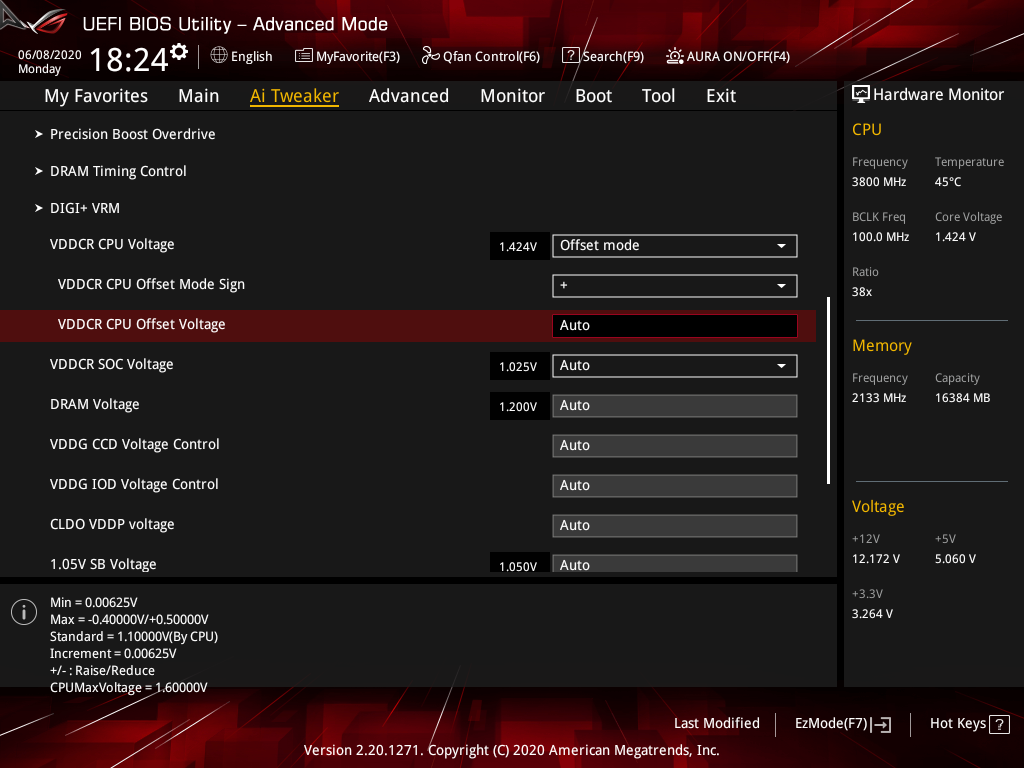
Task: Select 1.05V SB Voltage label
Action: (x=103, y=564)
